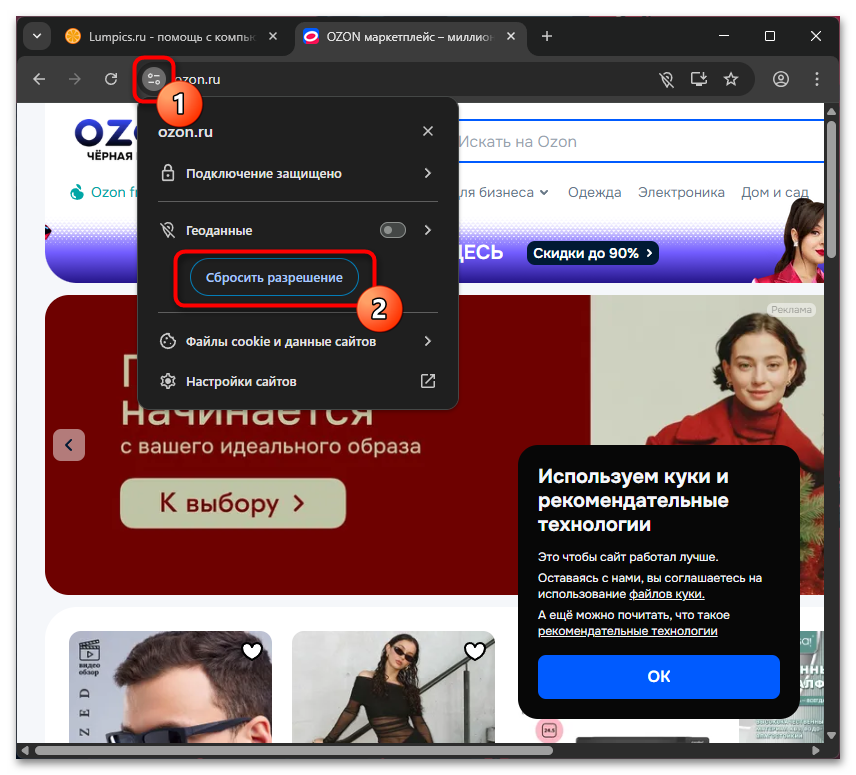Open 'рекомендательные технологии' link
856x775 pixels.
pyautogui.click(x=627, y=631)
